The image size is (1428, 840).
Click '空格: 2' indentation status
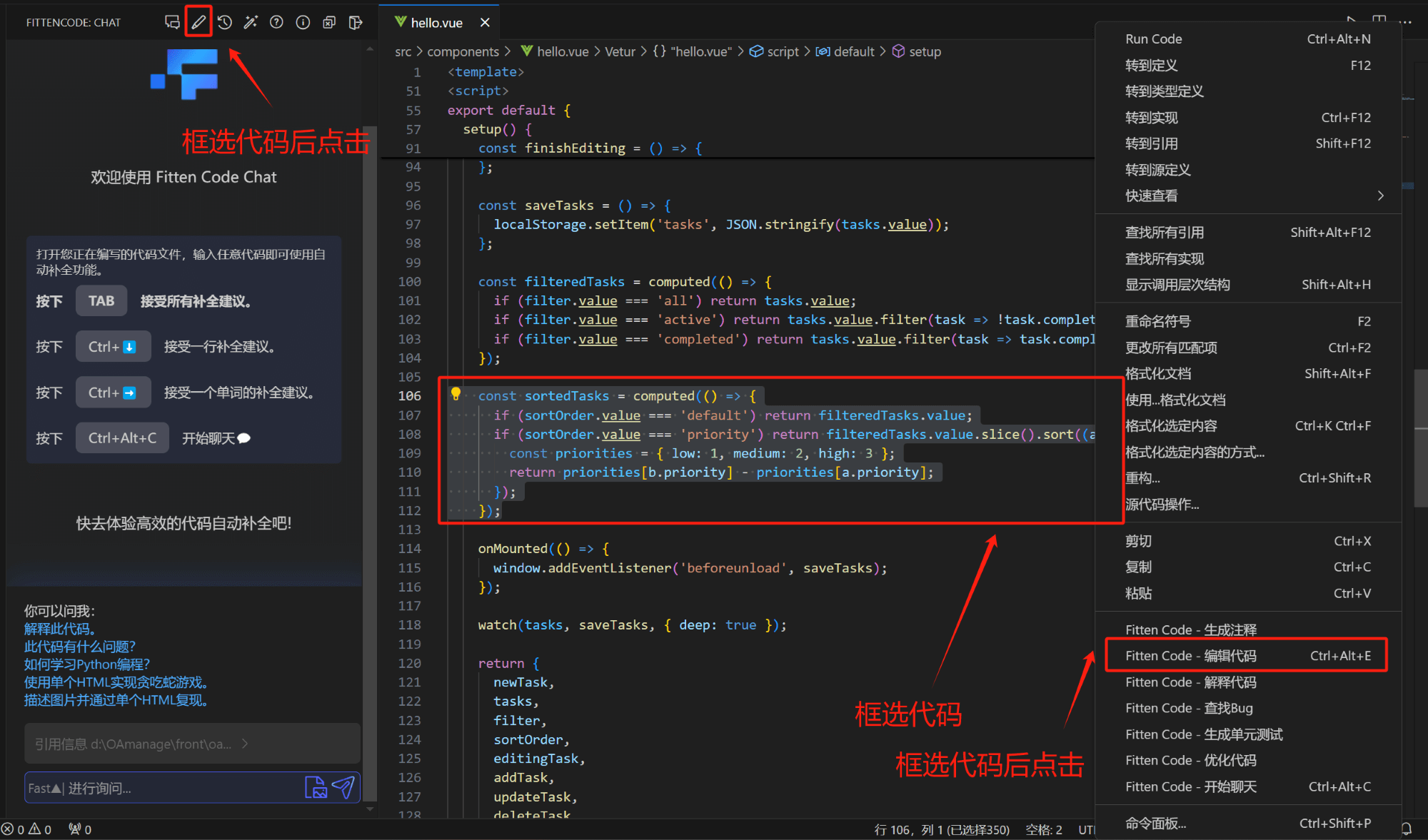tap(1044, 829)
